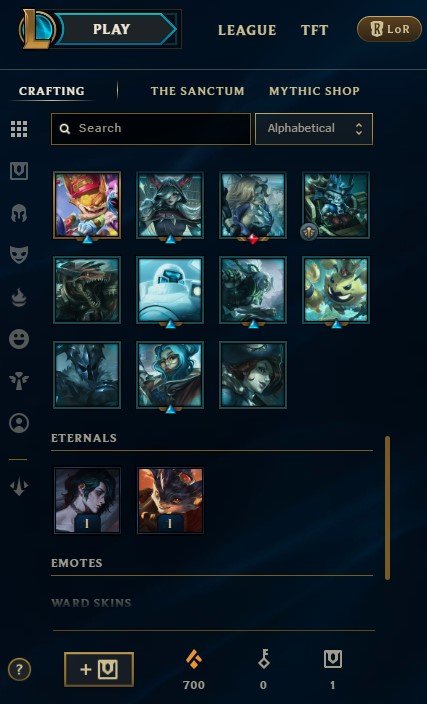Filter loot by skins mask icon
This screenshot has width=427, height=704.
click(x=19, y=255)
